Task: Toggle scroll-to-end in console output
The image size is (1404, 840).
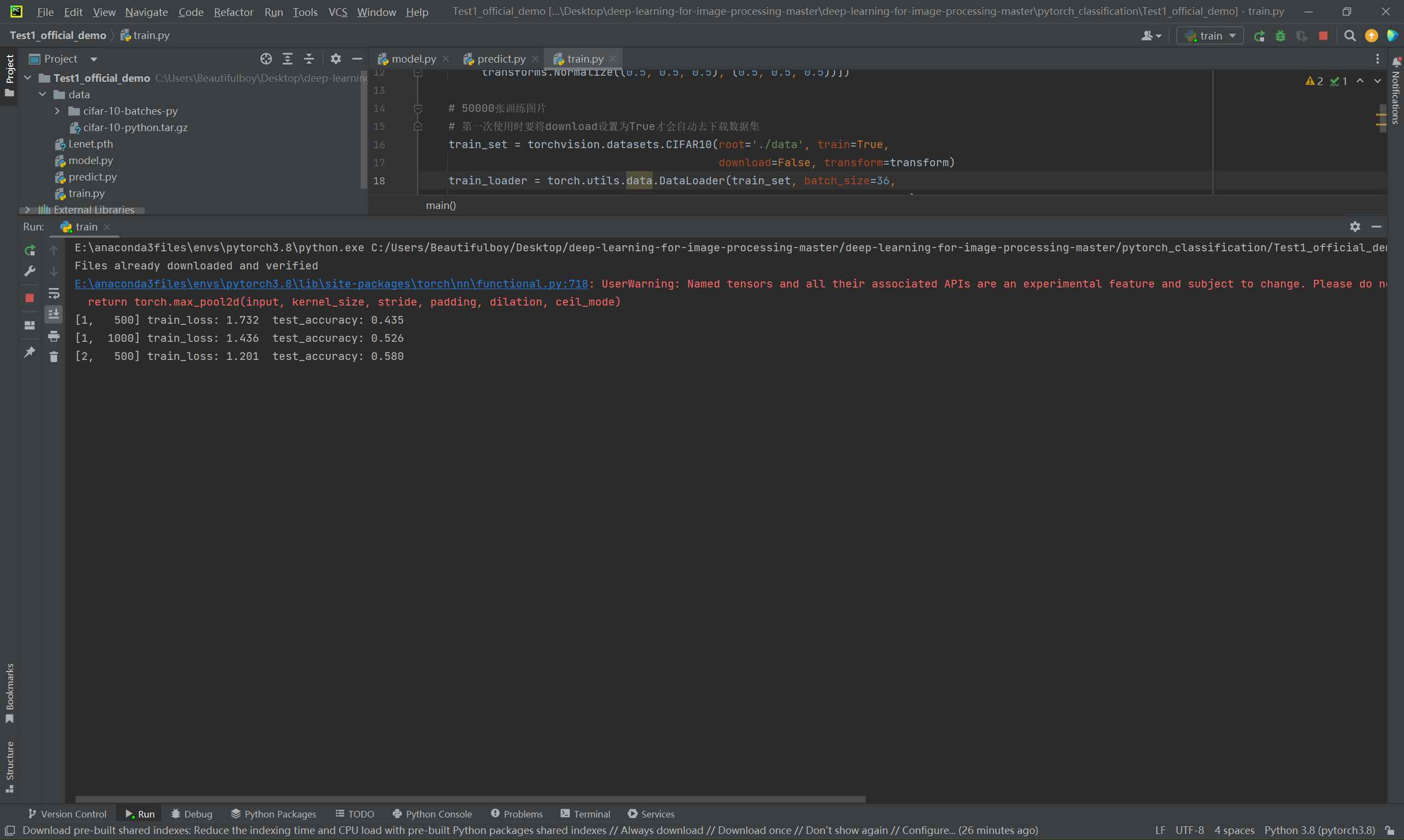Action: 54,314
